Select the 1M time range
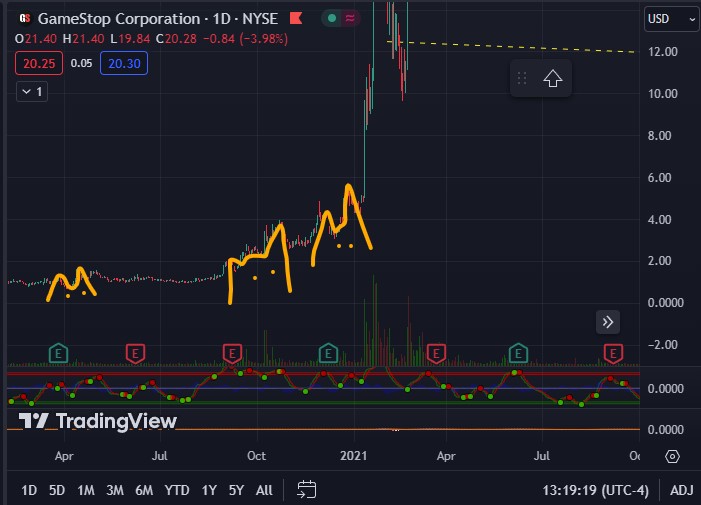Image resolution: width=701 pixels, height=505 pixels. pos(86,490)
